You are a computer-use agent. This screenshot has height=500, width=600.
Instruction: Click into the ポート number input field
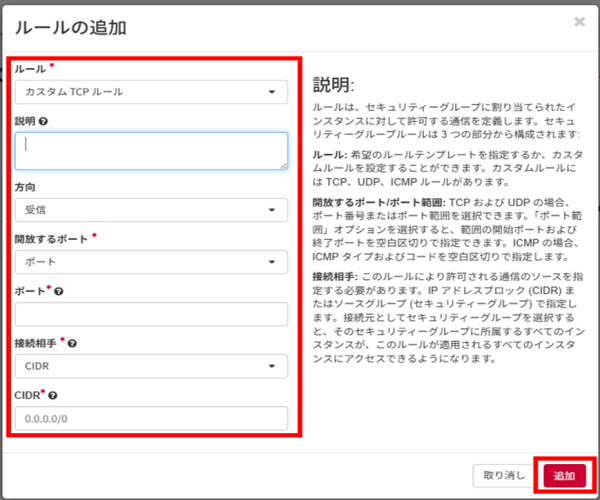click(x=151, y=314)
